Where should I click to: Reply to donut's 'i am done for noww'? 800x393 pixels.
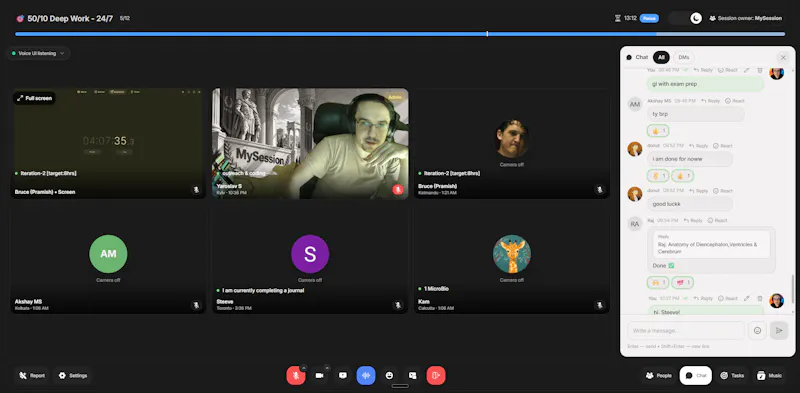(x=698, y=146)
